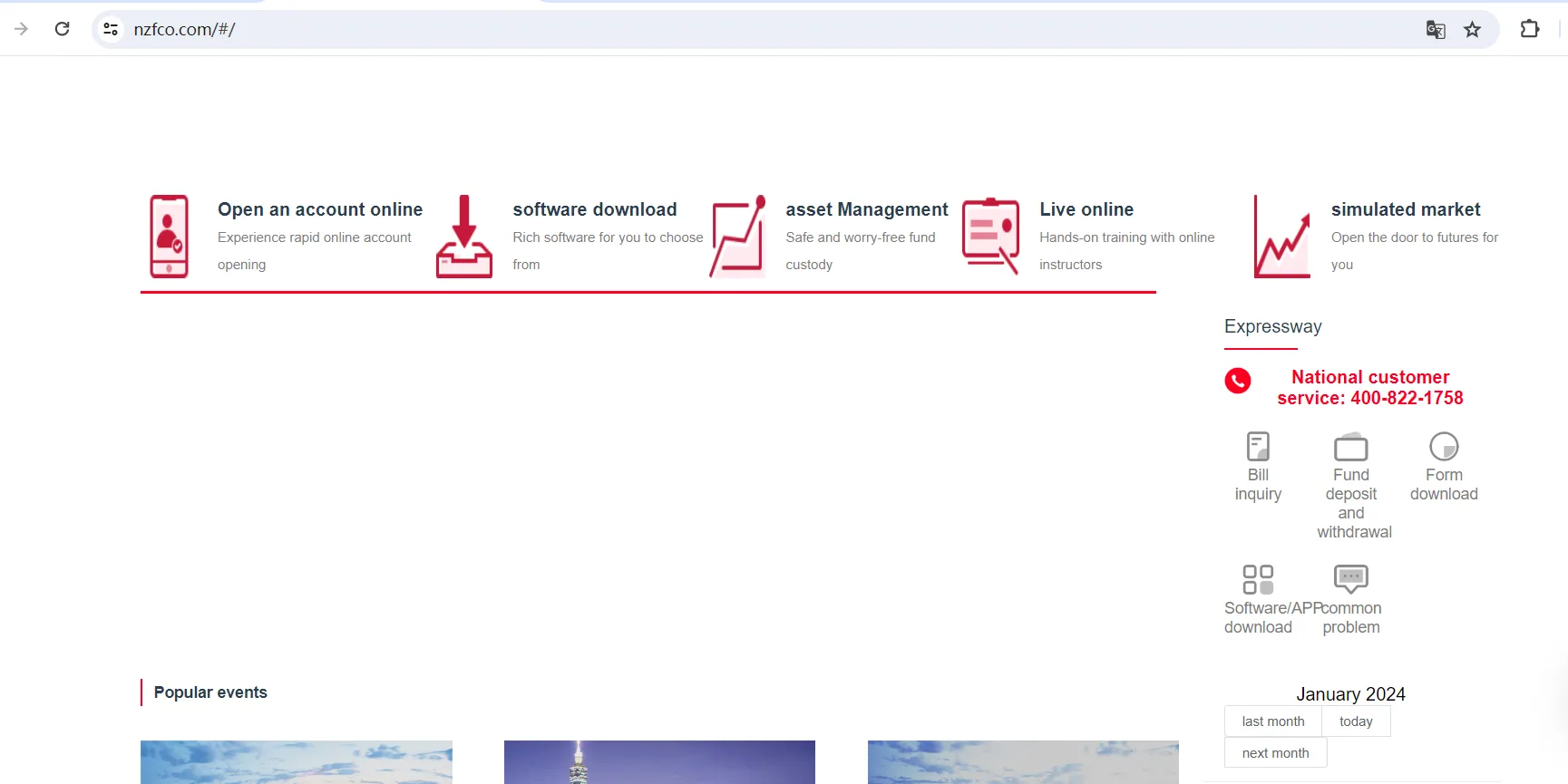1568x784 pixels.
Task: Click the red customer service phone icon
Action: coord(1238,381)
